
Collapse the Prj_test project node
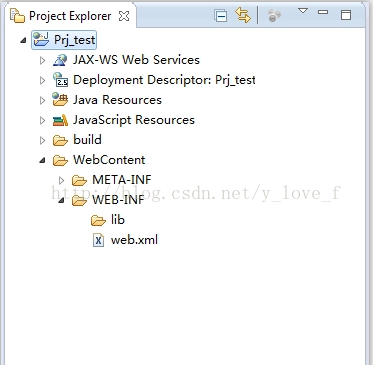pos(23,40)
